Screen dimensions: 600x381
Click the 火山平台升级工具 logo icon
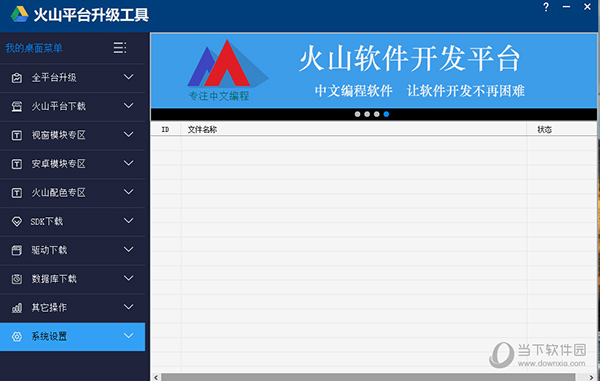pos(20,14)
